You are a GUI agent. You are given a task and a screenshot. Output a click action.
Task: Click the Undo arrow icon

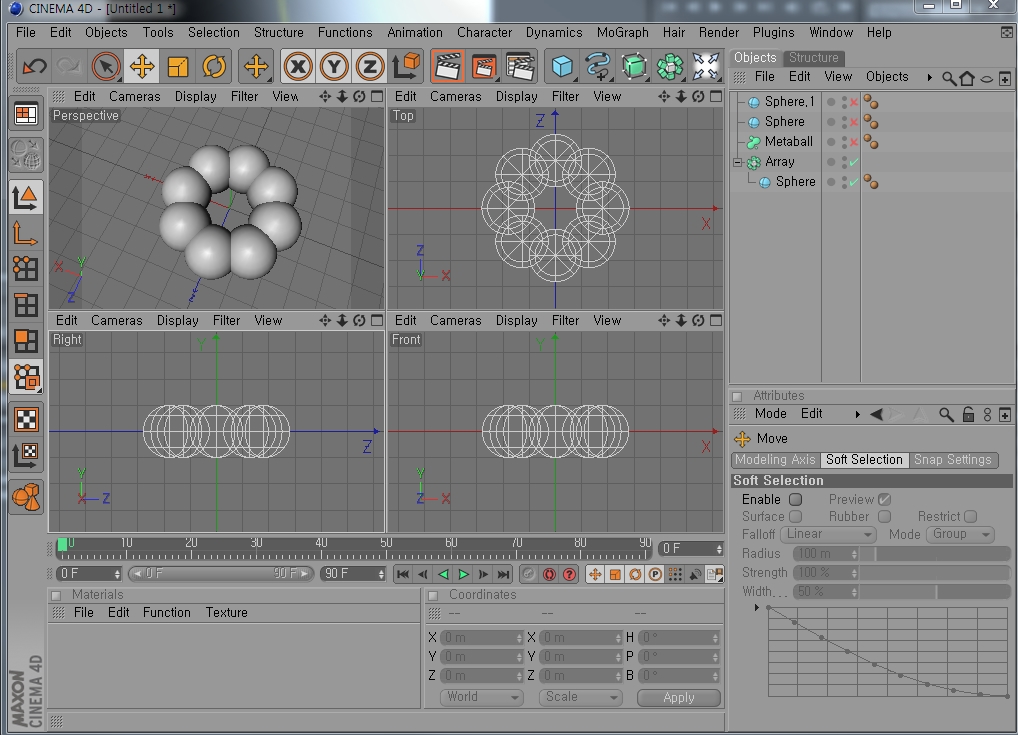pos(34,66)
